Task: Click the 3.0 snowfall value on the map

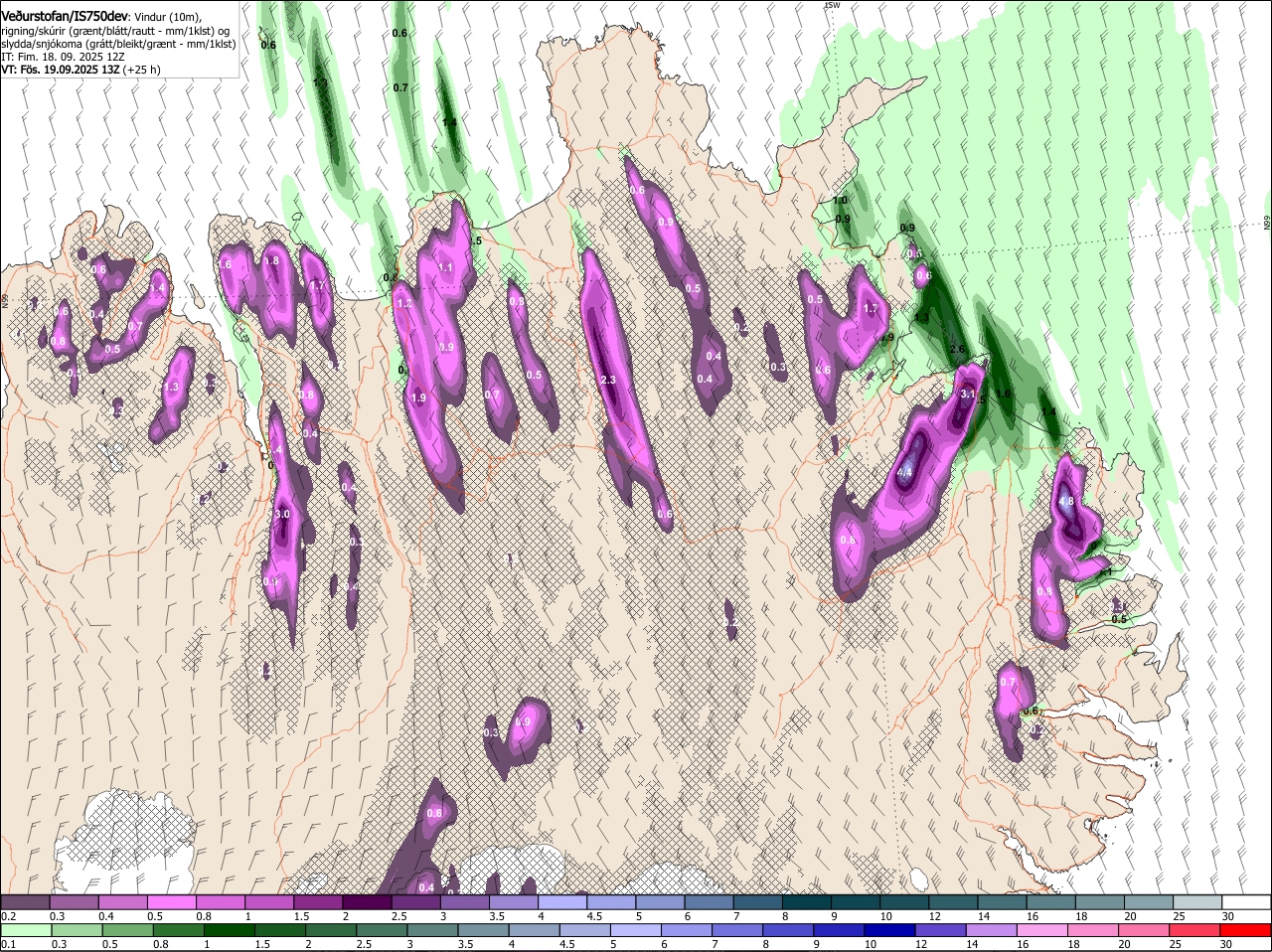Action: click(x=282, y=514)
